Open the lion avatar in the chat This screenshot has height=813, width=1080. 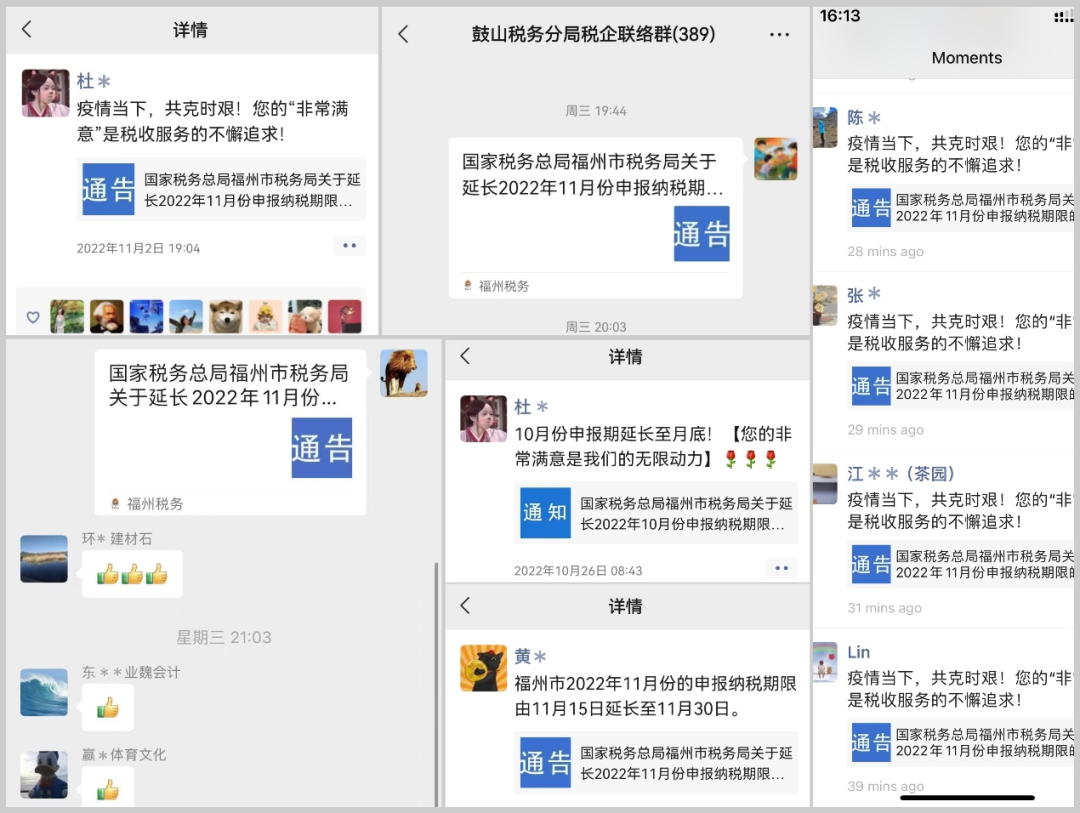[x=404, y=373]
